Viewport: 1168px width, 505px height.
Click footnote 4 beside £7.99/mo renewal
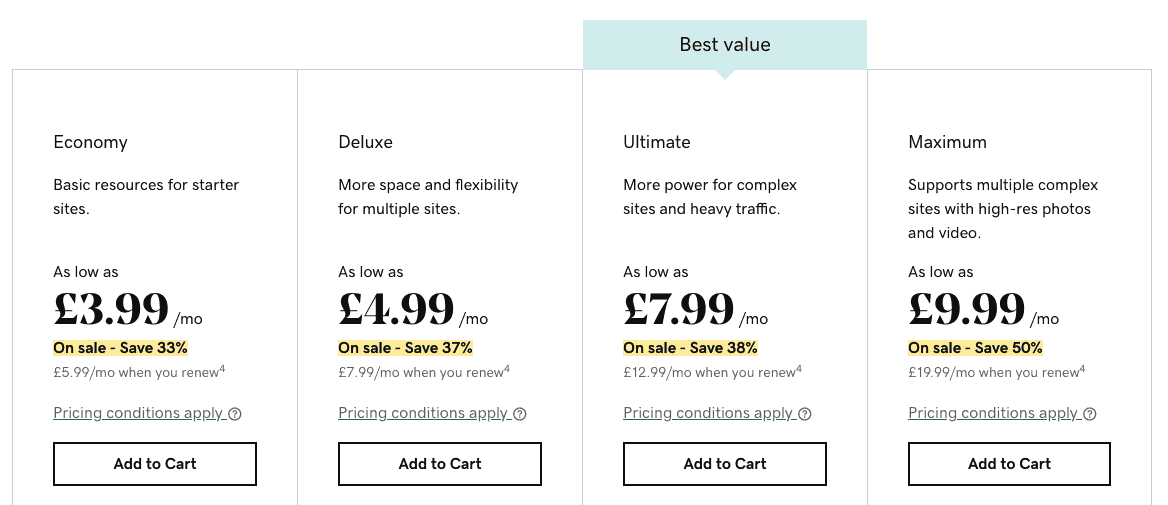coord(507,368)
